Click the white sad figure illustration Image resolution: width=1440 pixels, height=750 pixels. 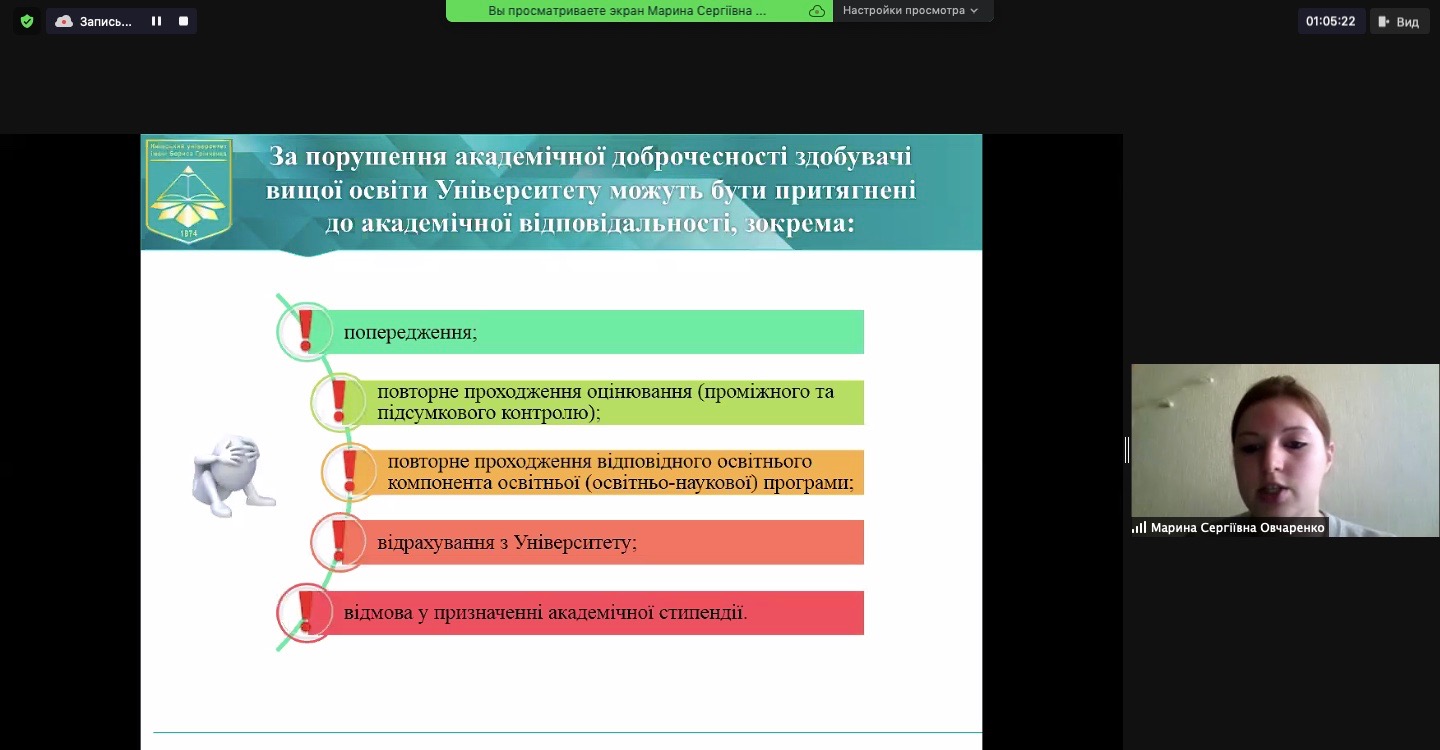point(232,475)
